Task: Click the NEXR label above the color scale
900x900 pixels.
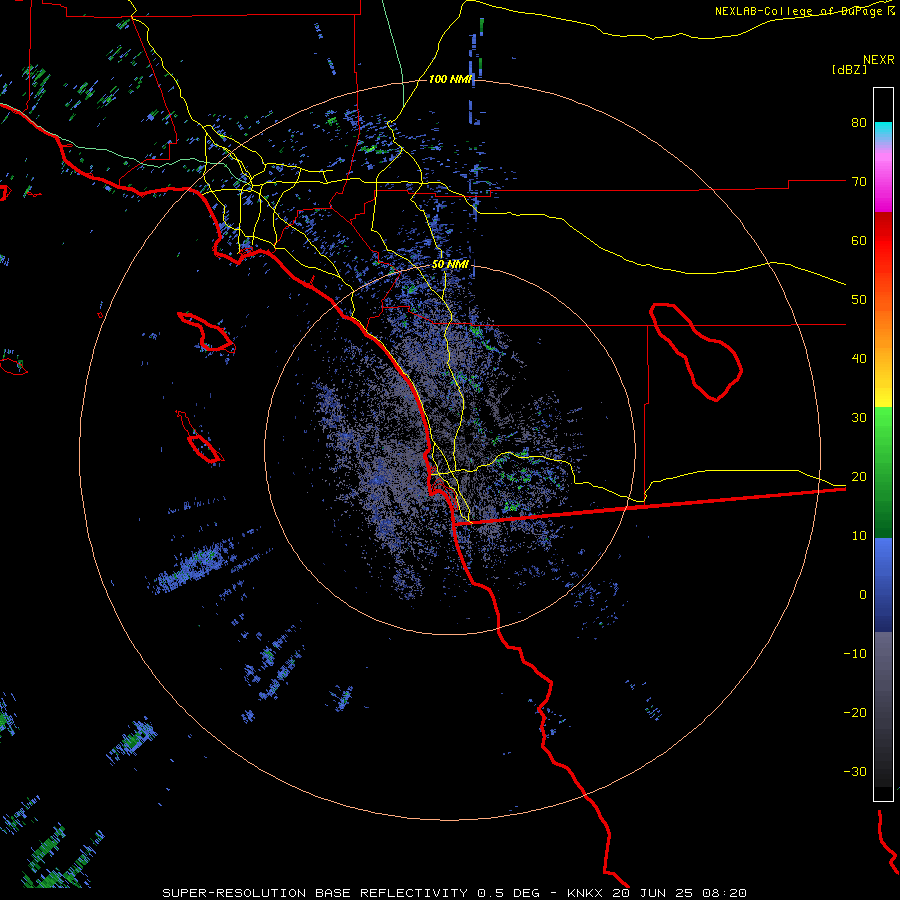Action: 879,60
